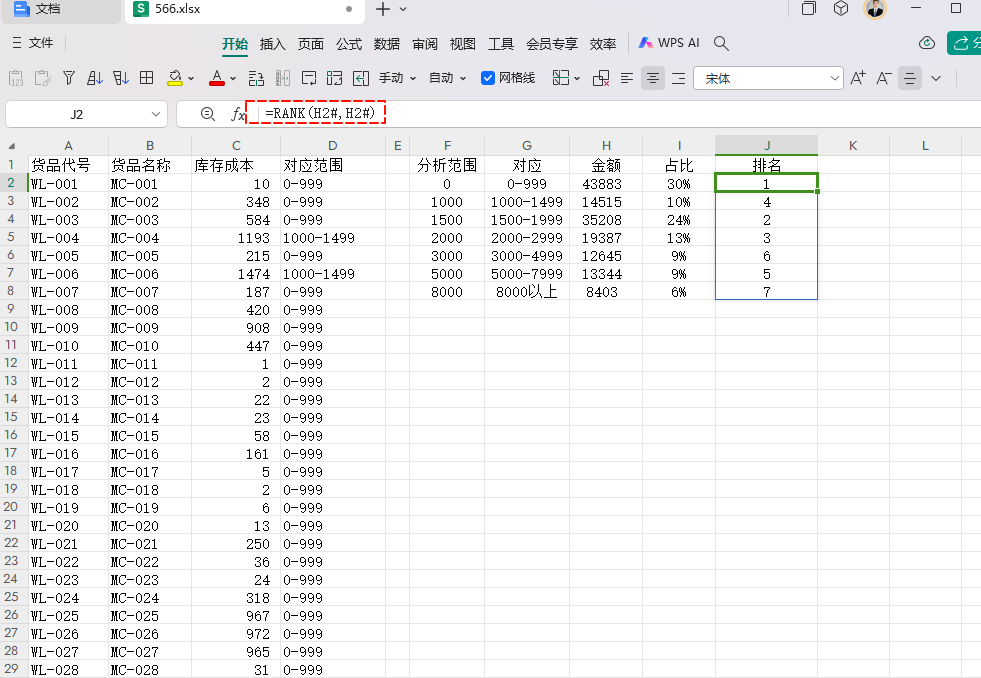Switch to the 审阅 ribbon tab

425,44
